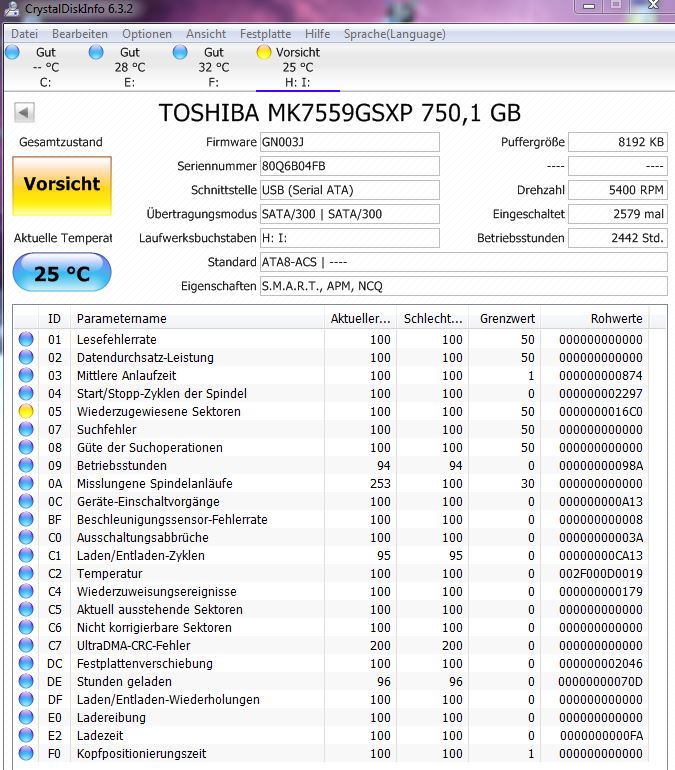This screenshot has width=675, height=770.
Task: Click the status icon for Ladereibung
Action: pyautogui.click(x=26, y=717)
